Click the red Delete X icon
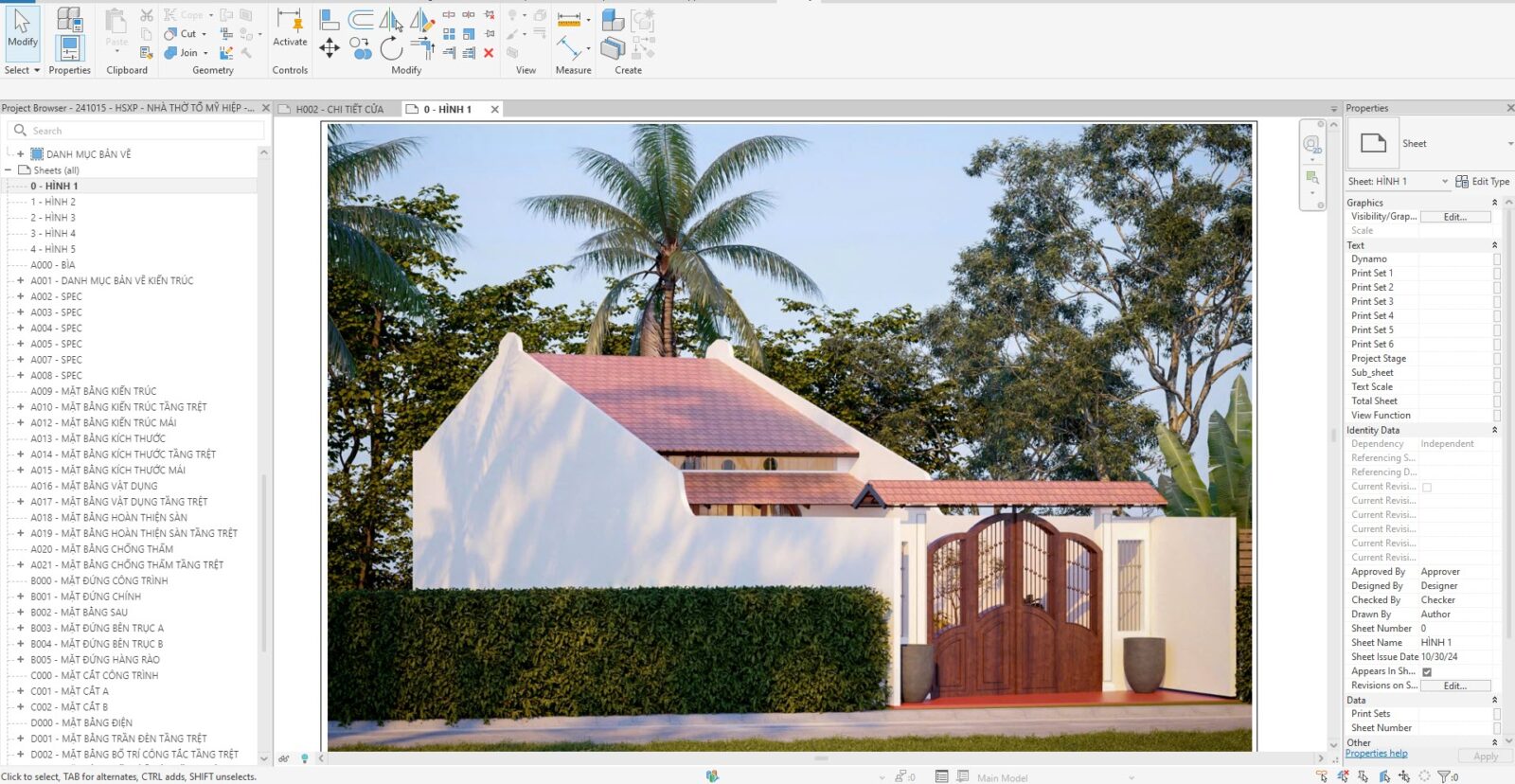 489,53
